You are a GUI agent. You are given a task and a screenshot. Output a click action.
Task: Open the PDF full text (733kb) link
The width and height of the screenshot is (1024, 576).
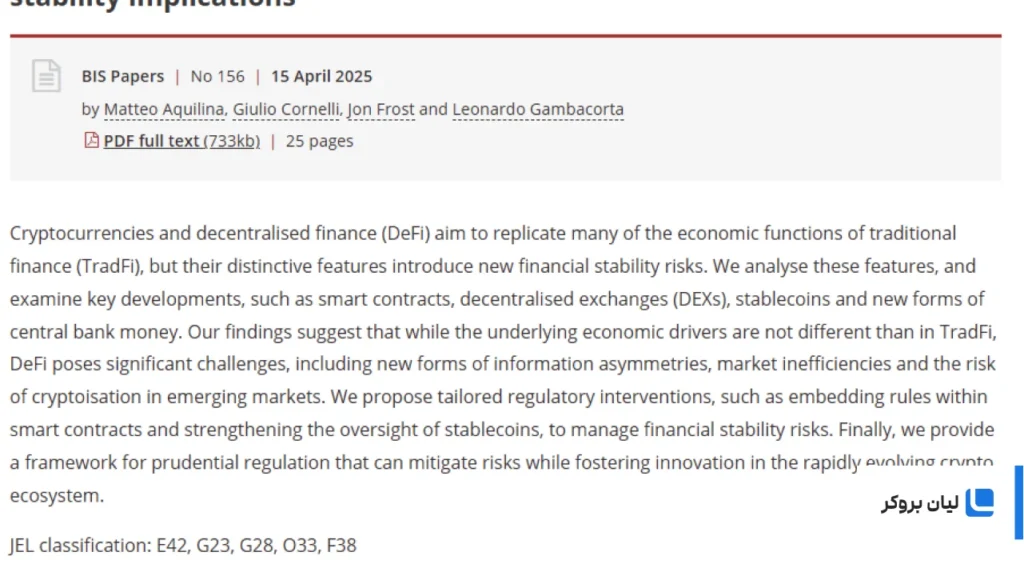182,141
